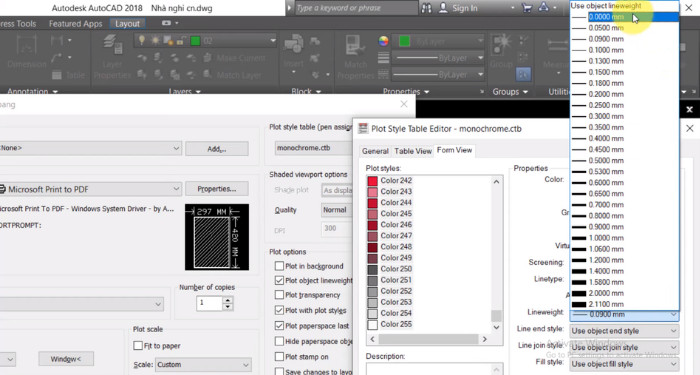This screenshot has height=375, width=700.
Task: Click the Match Properties icon
Action: coord(355,46)
